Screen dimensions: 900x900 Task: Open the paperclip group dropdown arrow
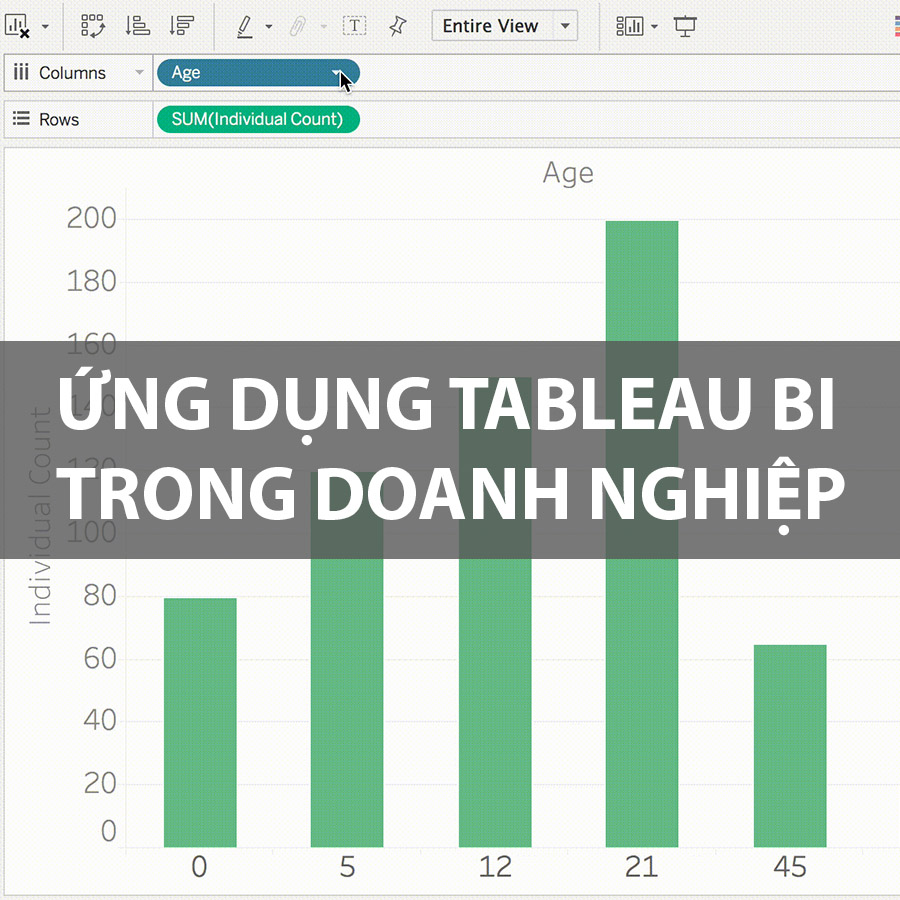tap(324, 26)
